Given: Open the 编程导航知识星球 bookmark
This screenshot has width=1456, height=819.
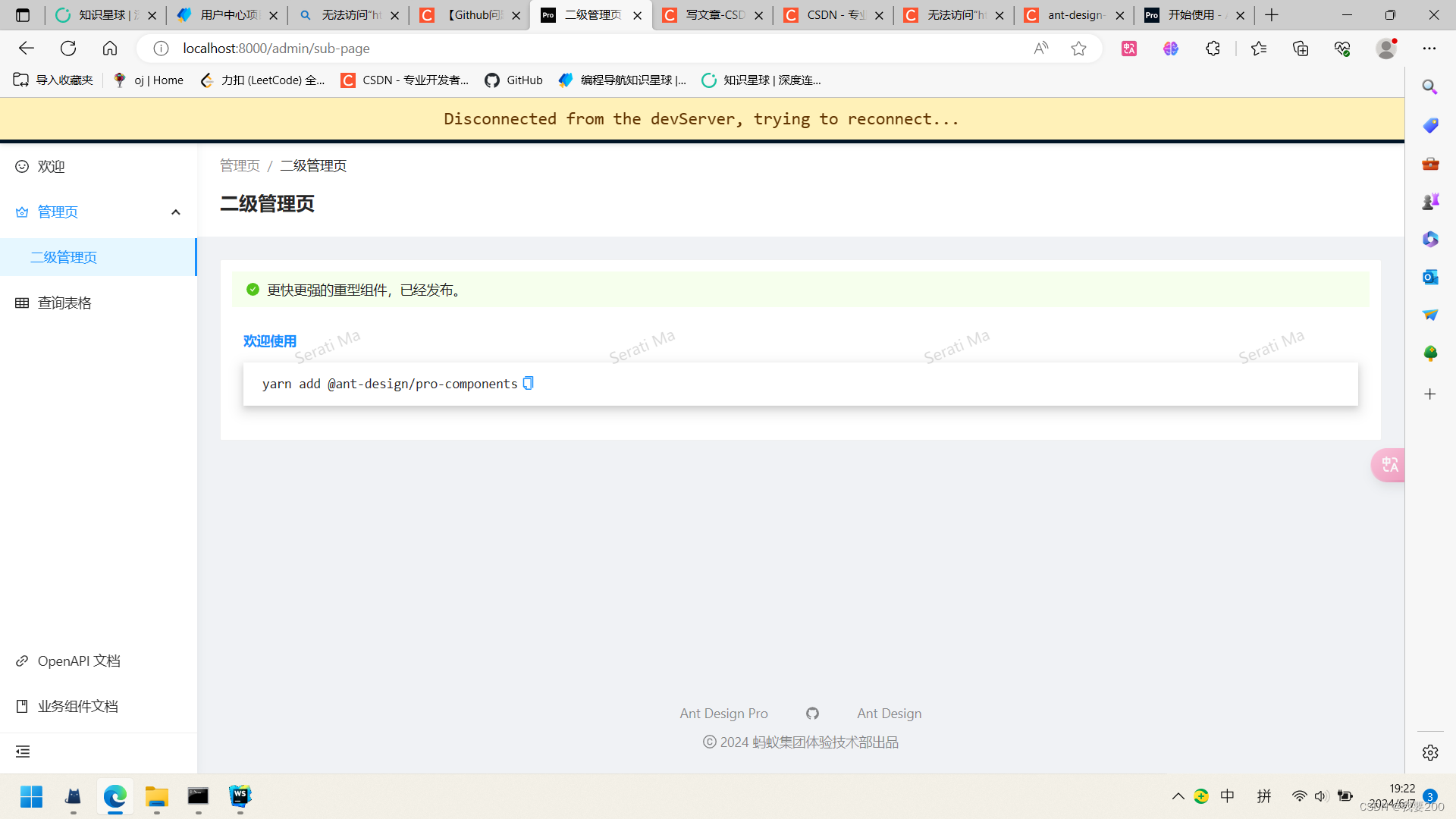Looking at the screenshot, I should [623, 80].
